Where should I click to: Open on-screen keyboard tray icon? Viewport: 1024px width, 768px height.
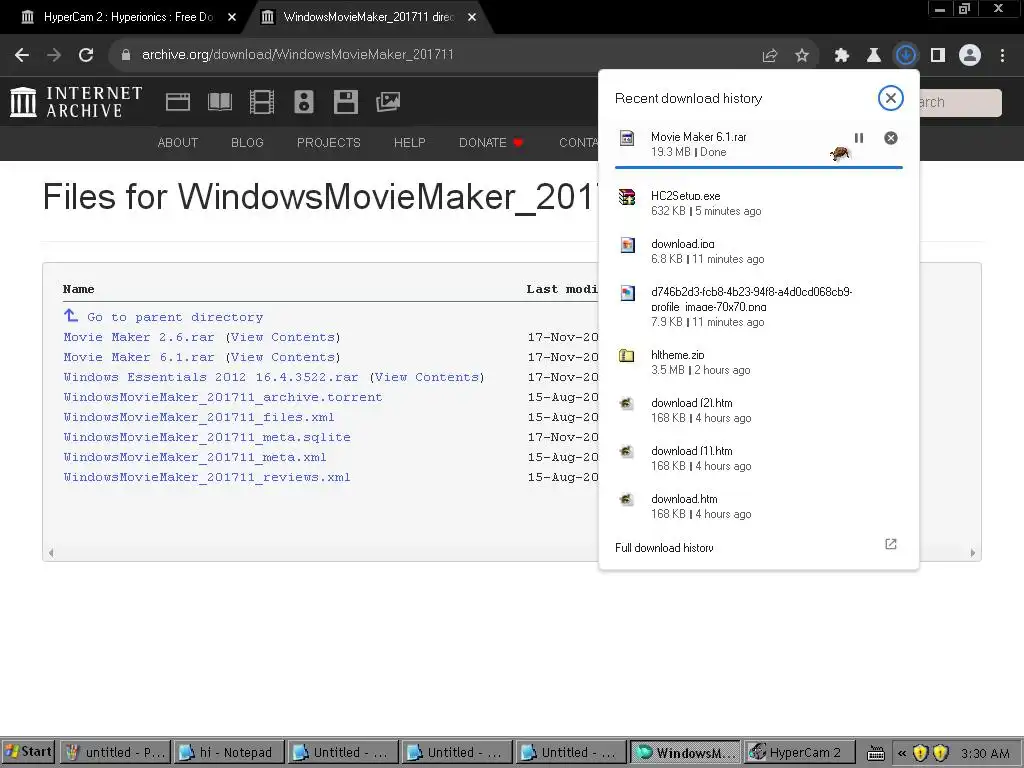click(x=876, y=754)
